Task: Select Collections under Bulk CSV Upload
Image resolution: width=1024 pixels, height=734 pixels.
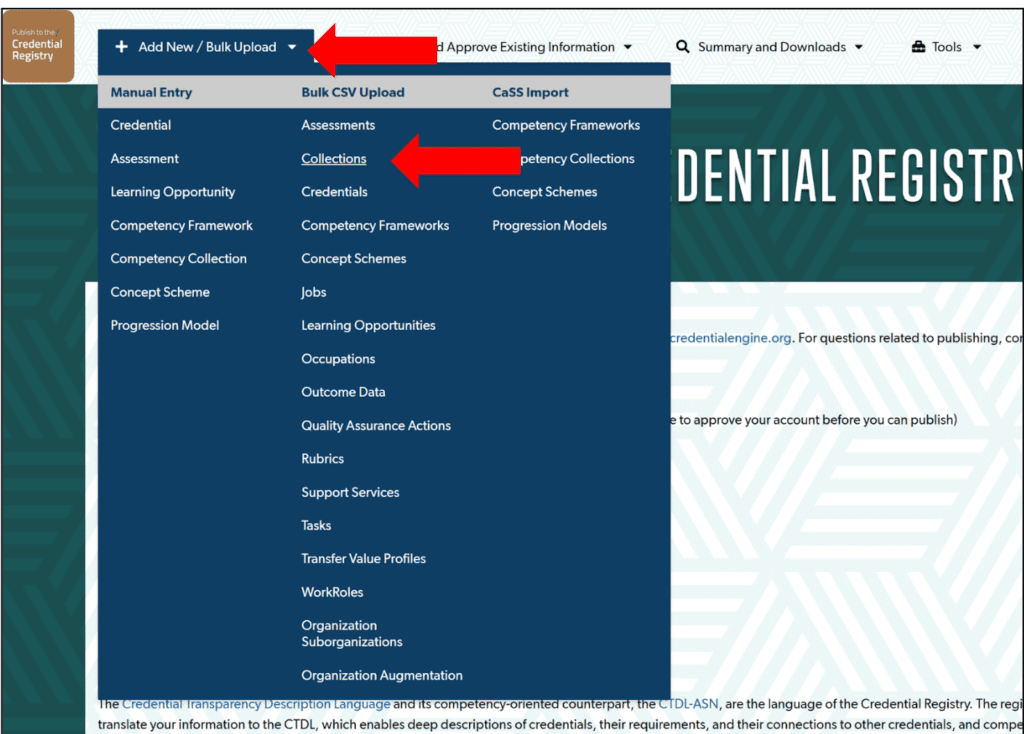Action: point(334,158)
